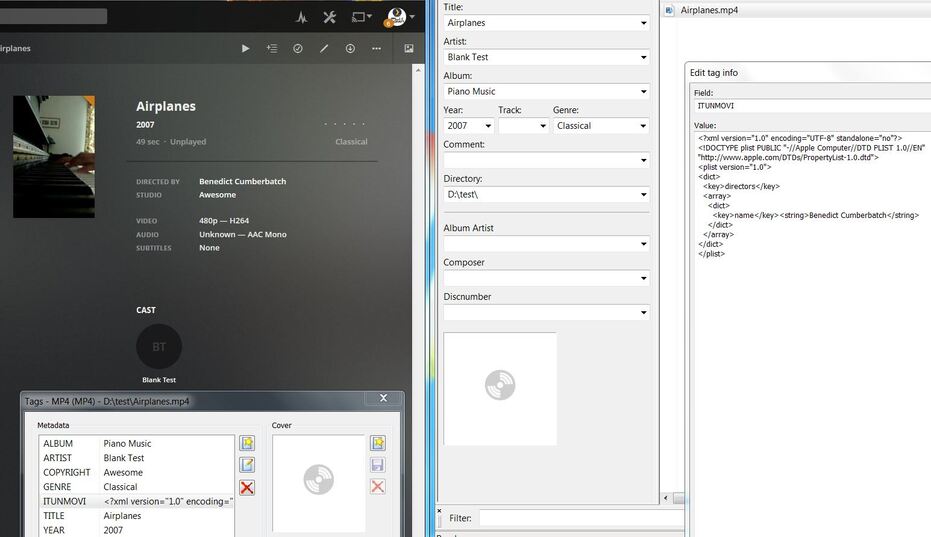Expand the Artist dropdown in tag panel
This screenshot has height=537, width=931.
(644, 58)
